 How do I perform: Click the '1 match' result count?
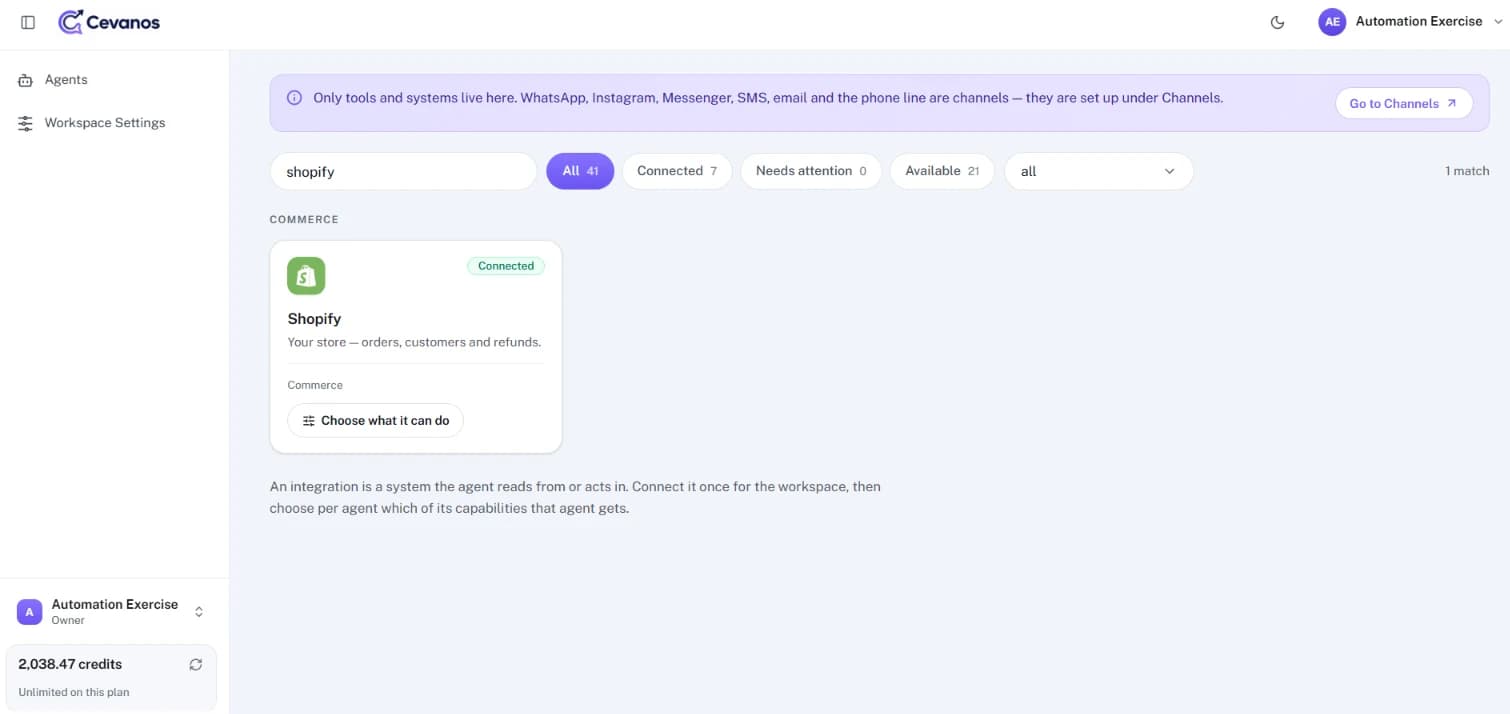[x=1467, y=171]
